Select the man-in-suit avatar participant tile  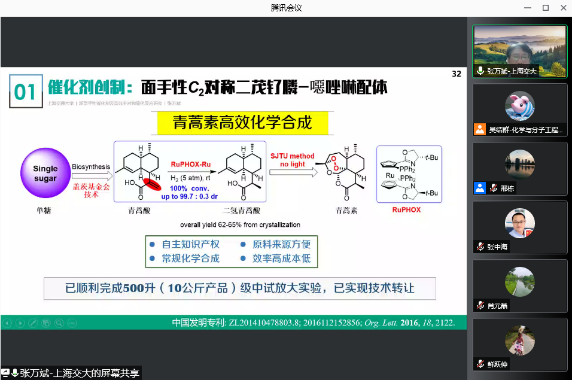point(520,228)
